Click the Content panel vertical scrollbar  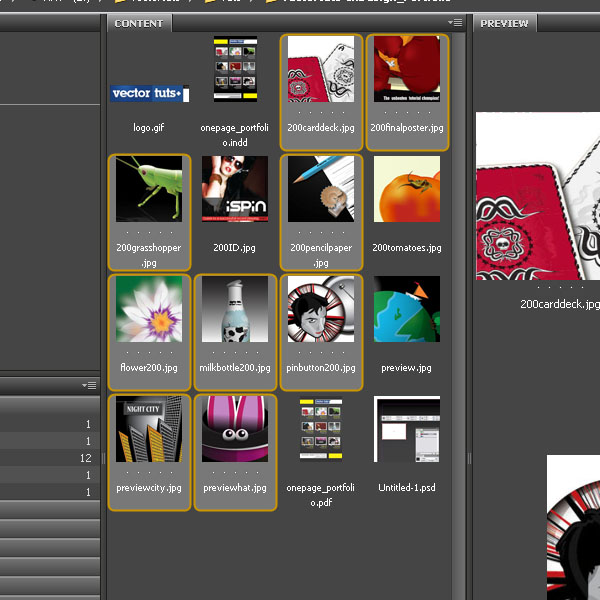click(x=458, y=316)
